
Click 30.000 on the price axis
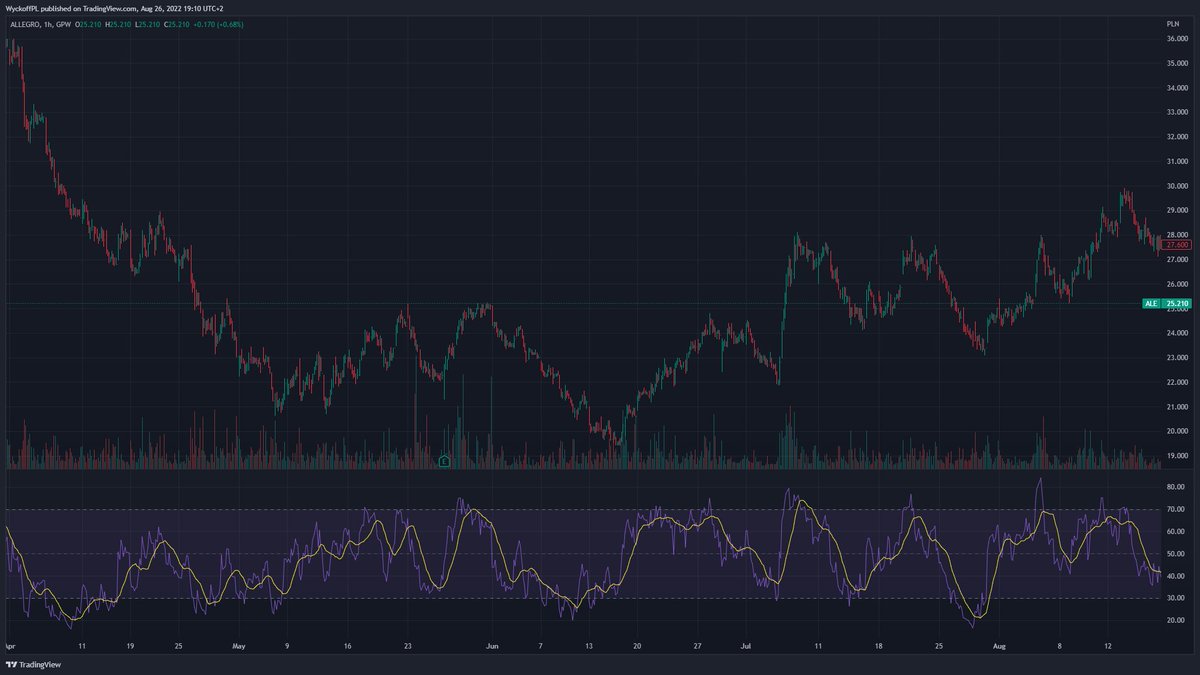click(1176, 186)
